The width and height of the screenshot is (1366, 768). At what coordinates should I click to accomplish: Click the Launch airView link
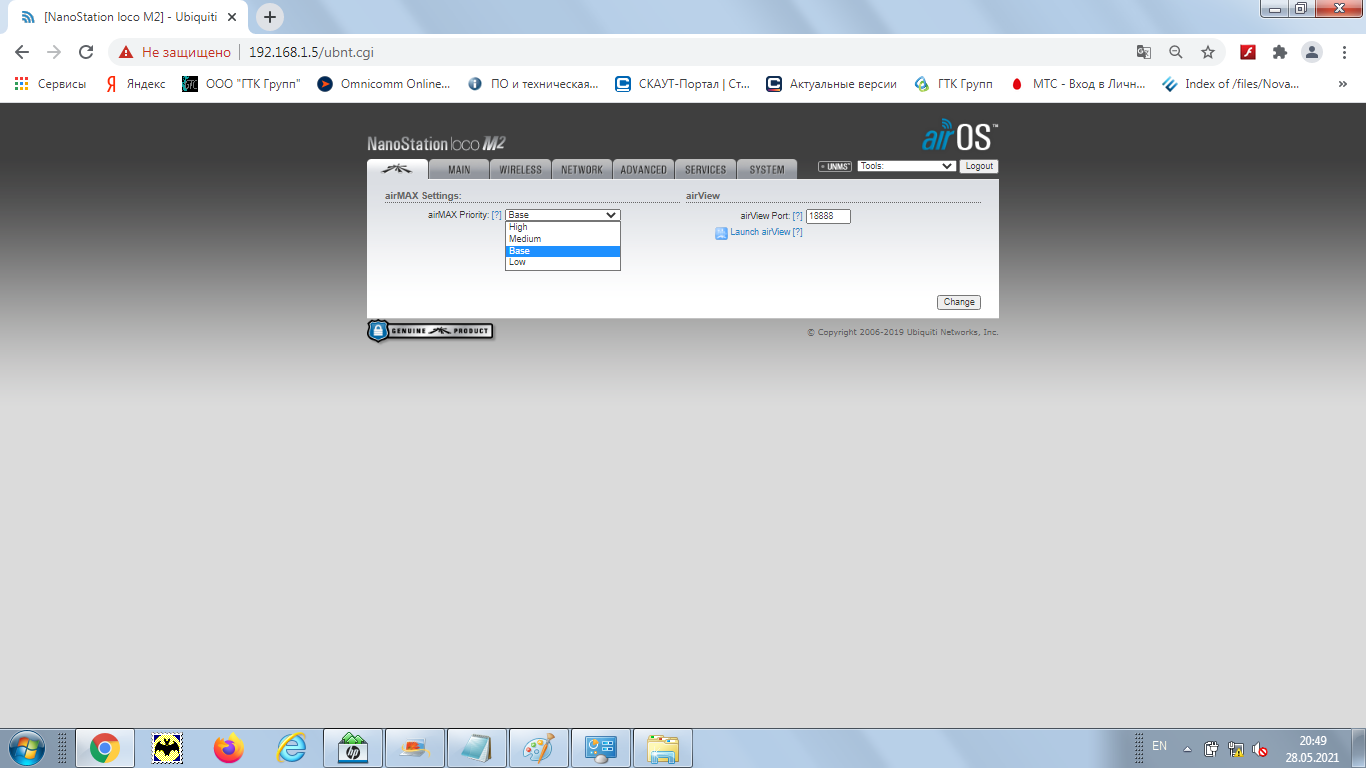point(760,232)
